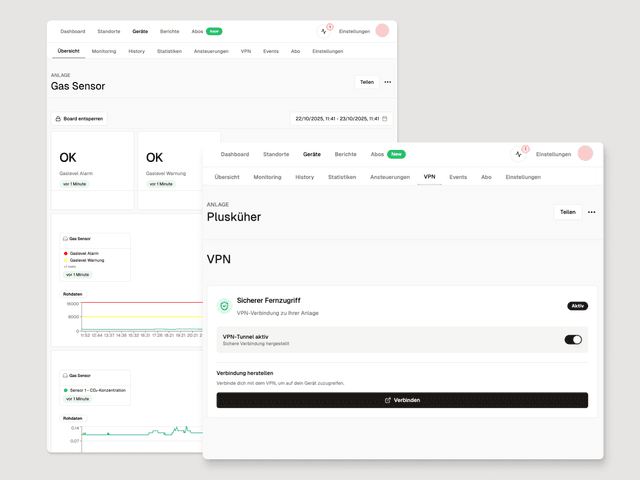Click the green shield icon beside Sicherer Fernzugriff

[224, 305]
